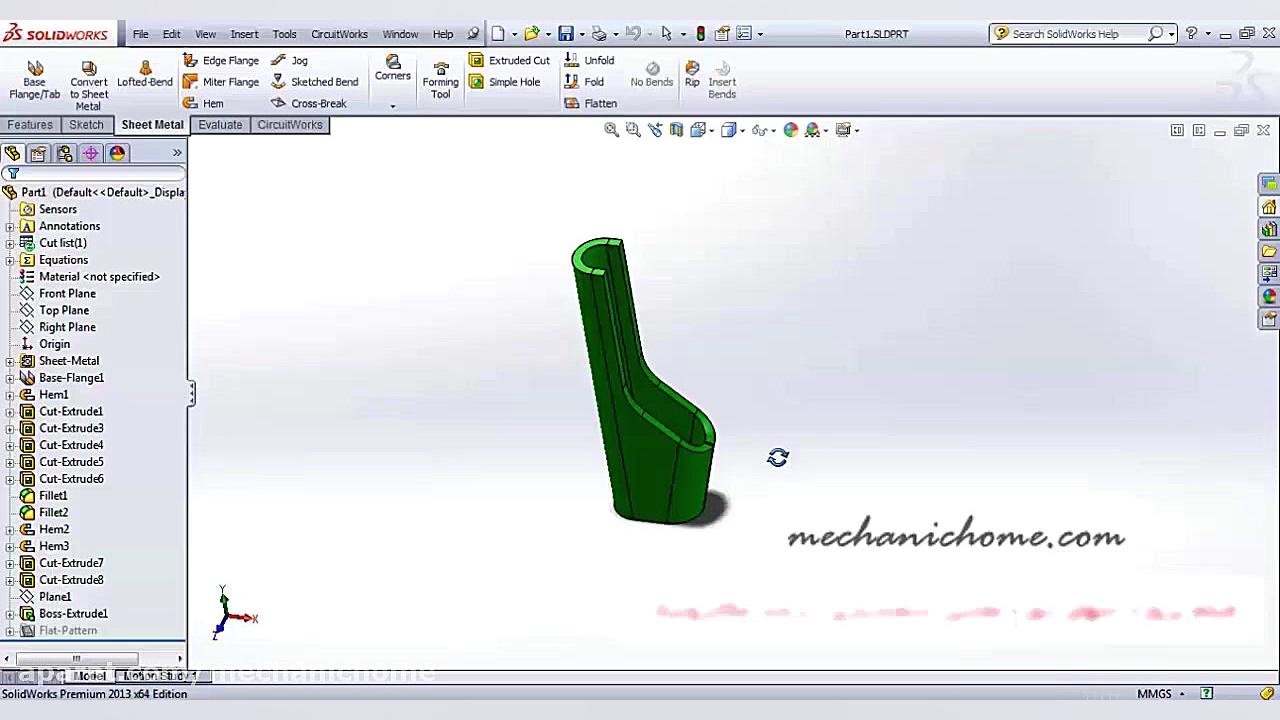
Task: Click Zoom to Fit in view toolbar
Action: point(611,130)
